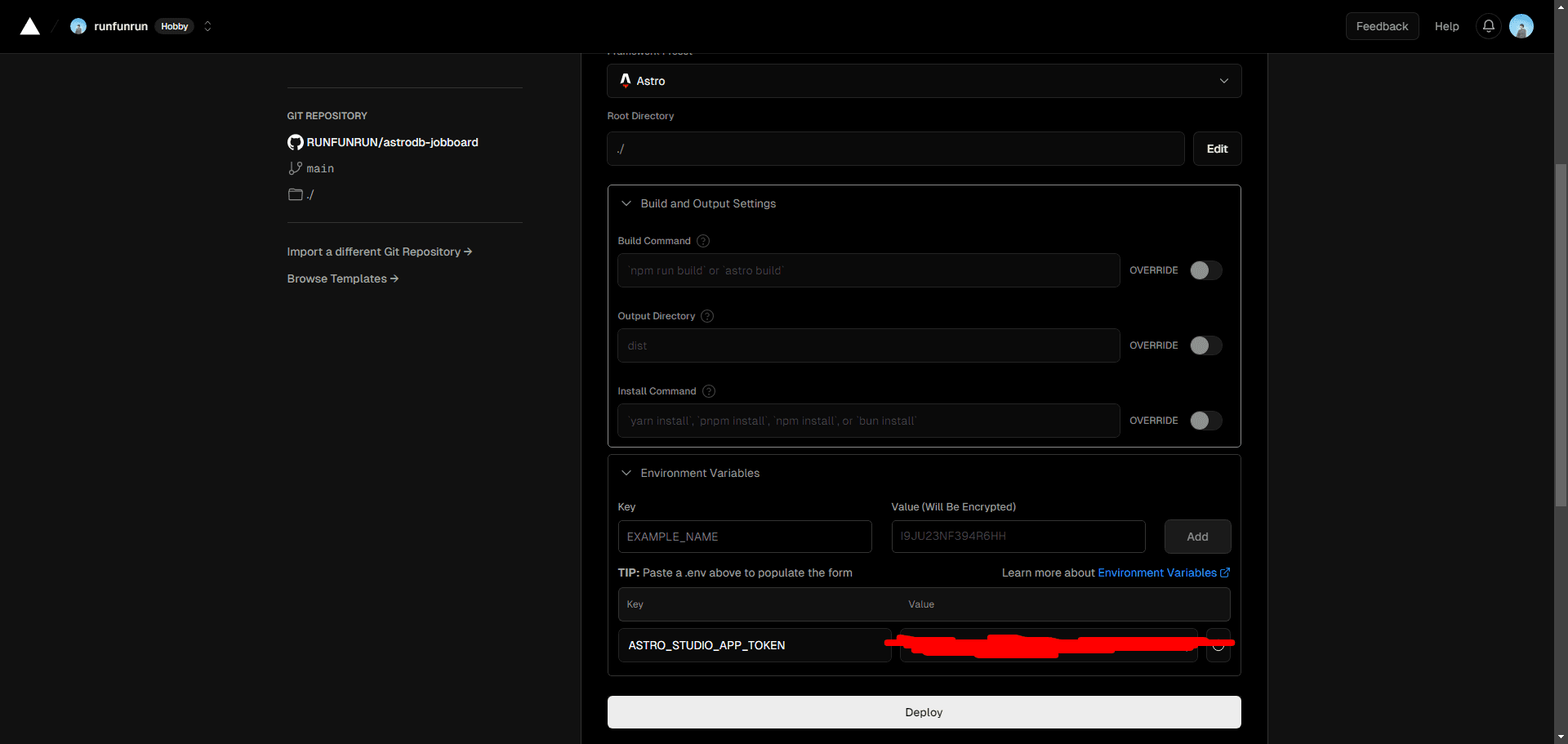This screenshot has height=744, width=1568.
Task: Click the Hobby plan badge
Action: click(x=175, y=26)
